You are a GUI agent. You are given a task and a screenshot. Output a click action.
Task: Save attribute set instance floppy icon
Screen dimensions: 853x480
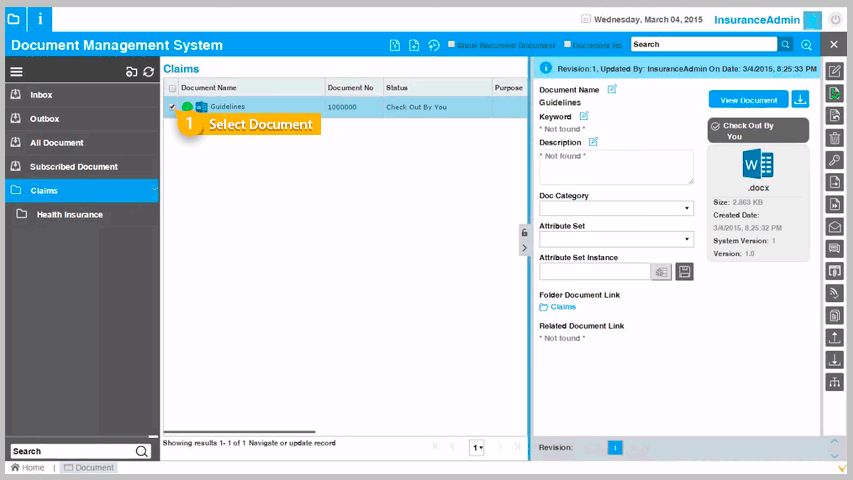click(x=684, y=272)
